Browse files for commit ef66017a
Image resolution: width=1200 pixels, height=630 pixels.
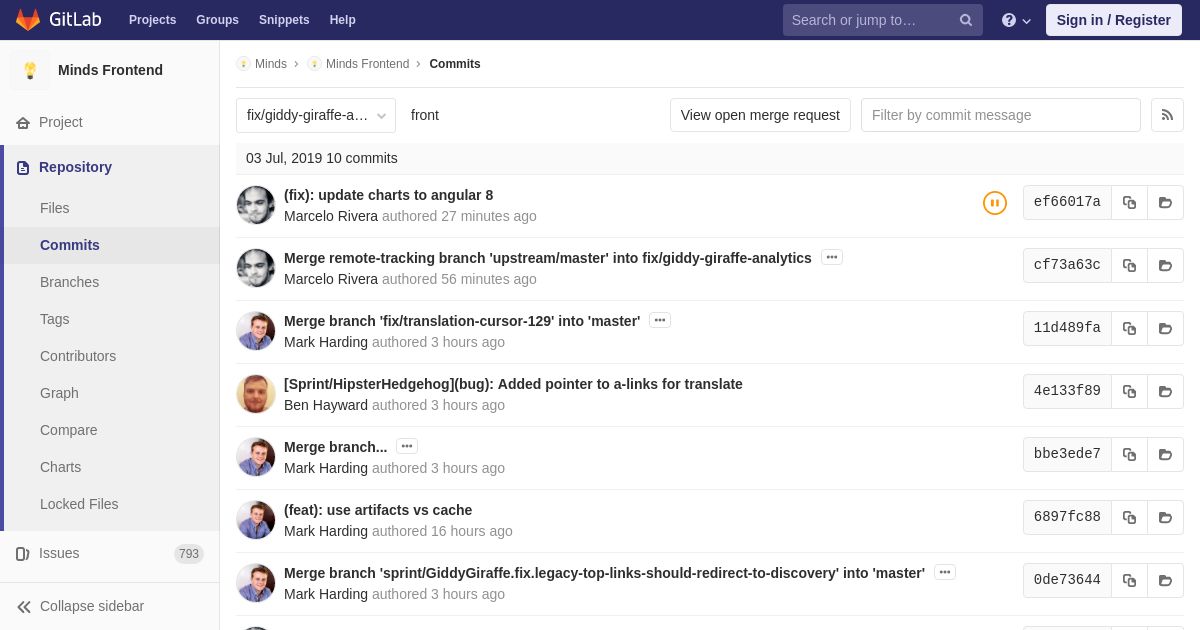point(1165,202)
